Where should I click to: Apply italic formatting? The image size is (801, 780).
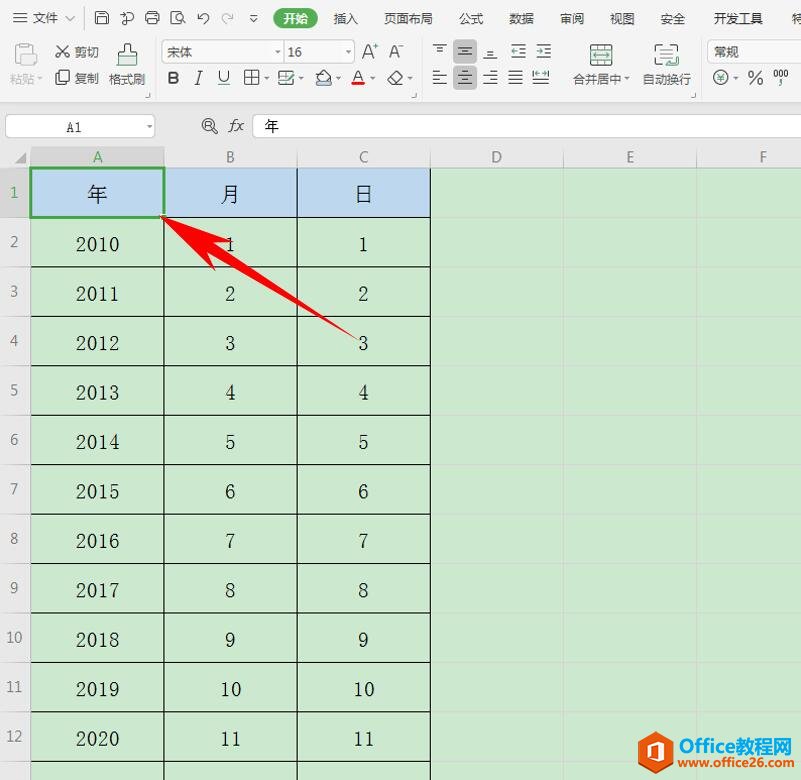[x=198, y=77]
